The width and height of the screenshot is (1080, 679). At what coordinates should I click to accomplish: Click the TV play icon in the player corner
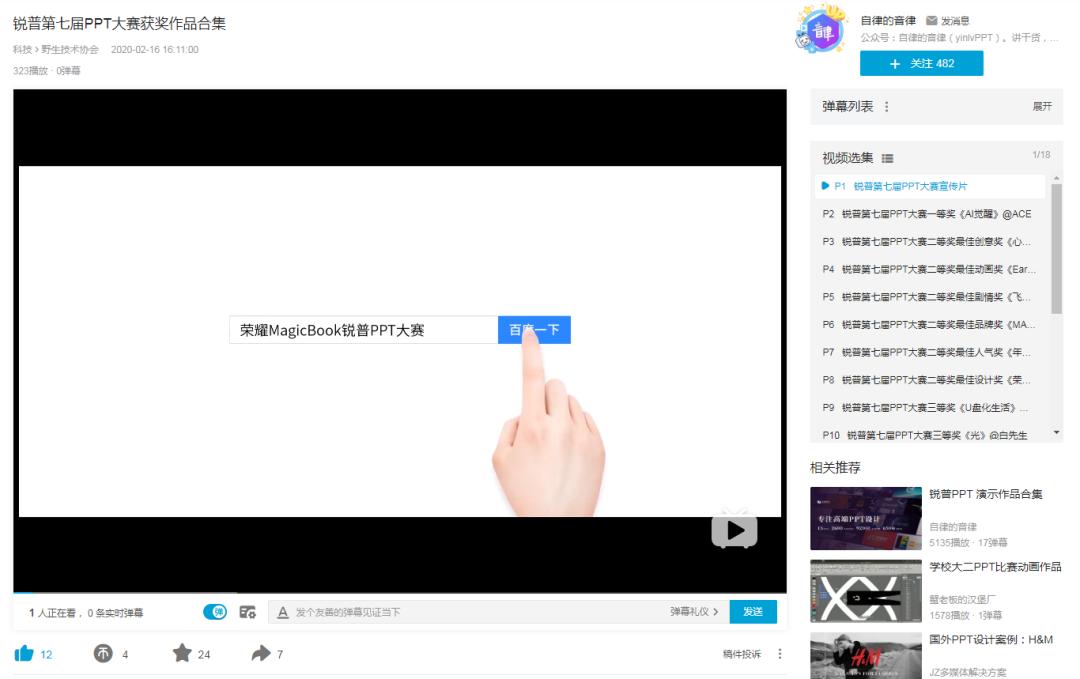point(733,531)
